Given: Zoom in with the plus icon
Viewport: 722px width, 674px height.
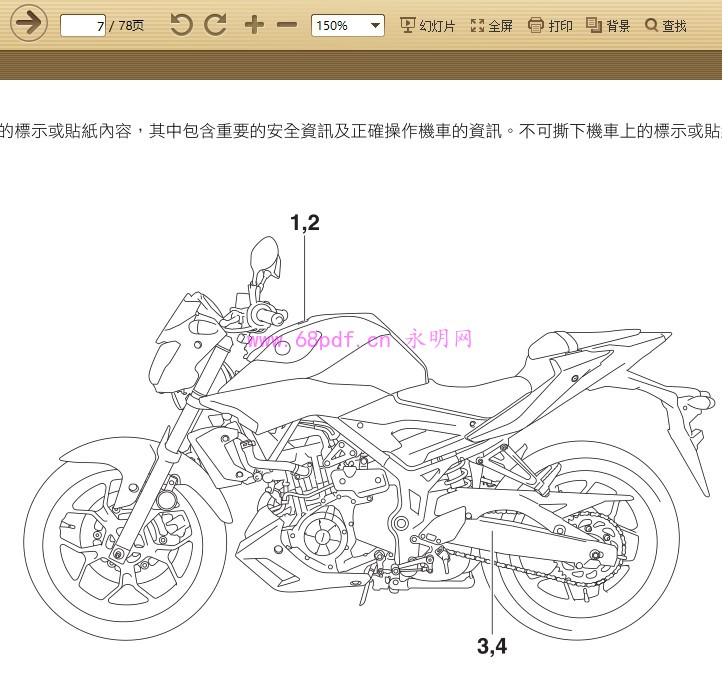Looking at the screenshot, I should (254, 25).
